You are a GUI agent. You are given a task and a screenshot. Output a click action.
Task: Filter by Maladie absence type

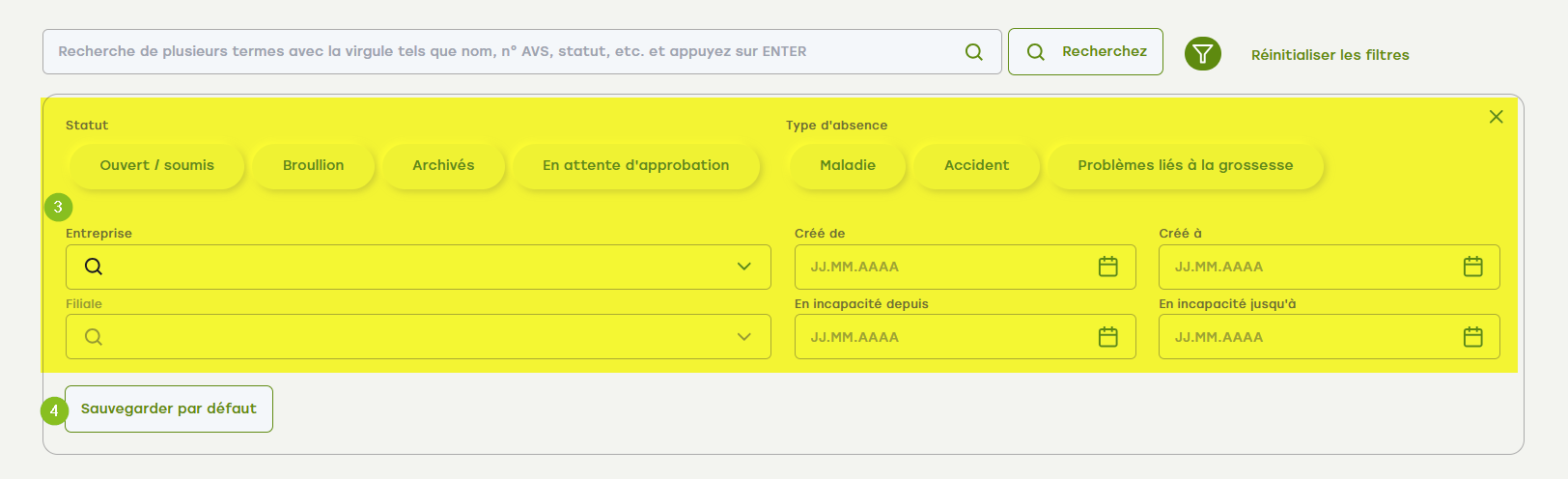[x=847, y=165]
